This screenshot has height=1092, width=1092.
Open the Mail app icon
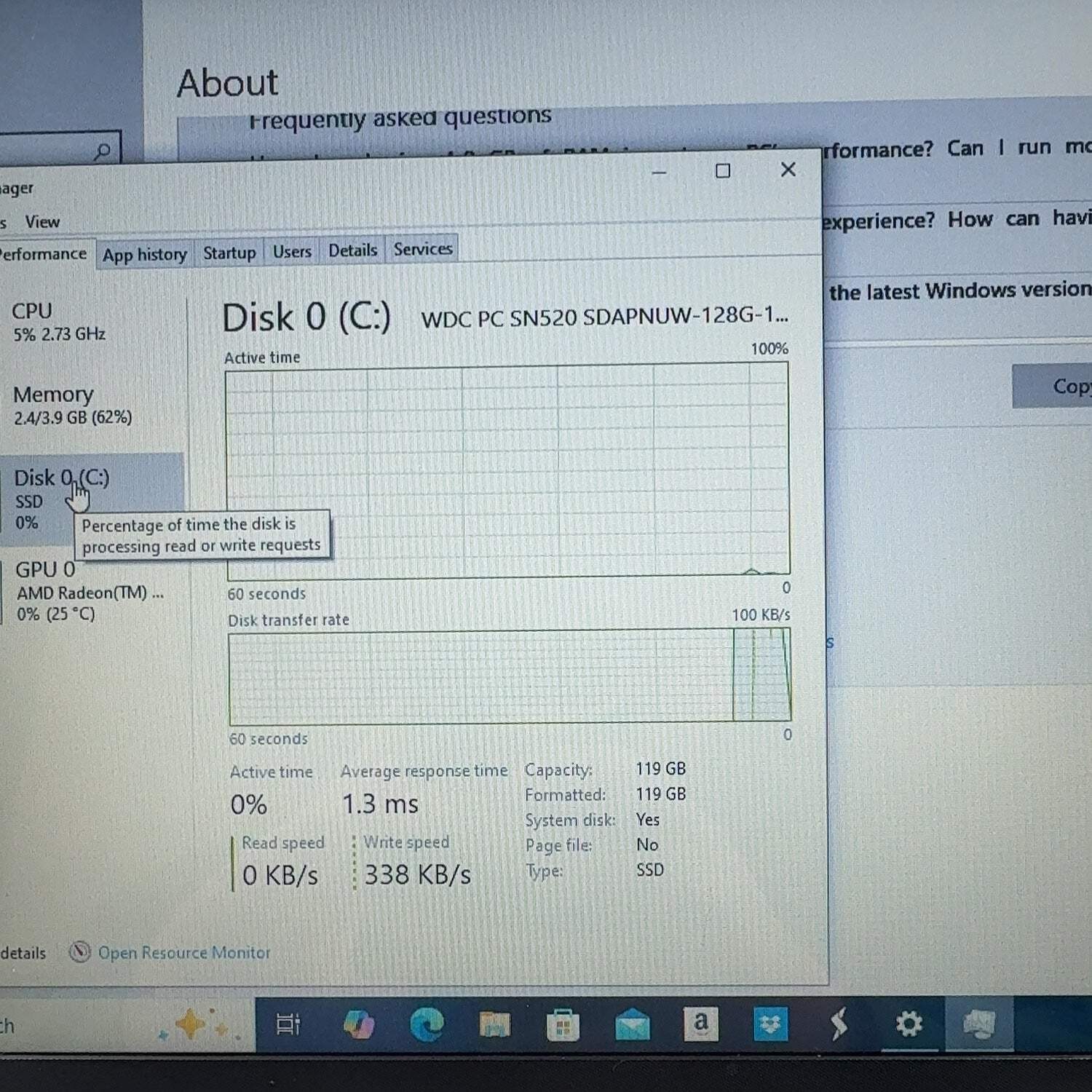(x=632, y=1025)
